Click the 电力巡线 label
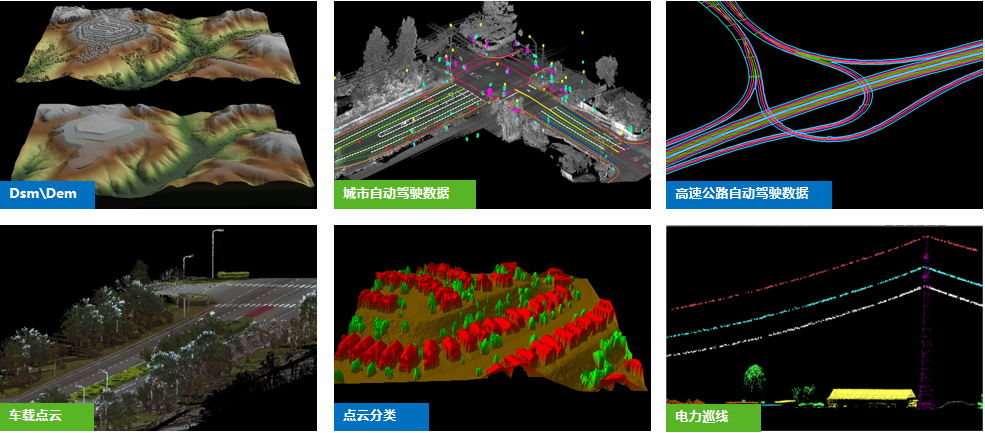The height and width of the screenshot is (433, 985). click(713, 417)
